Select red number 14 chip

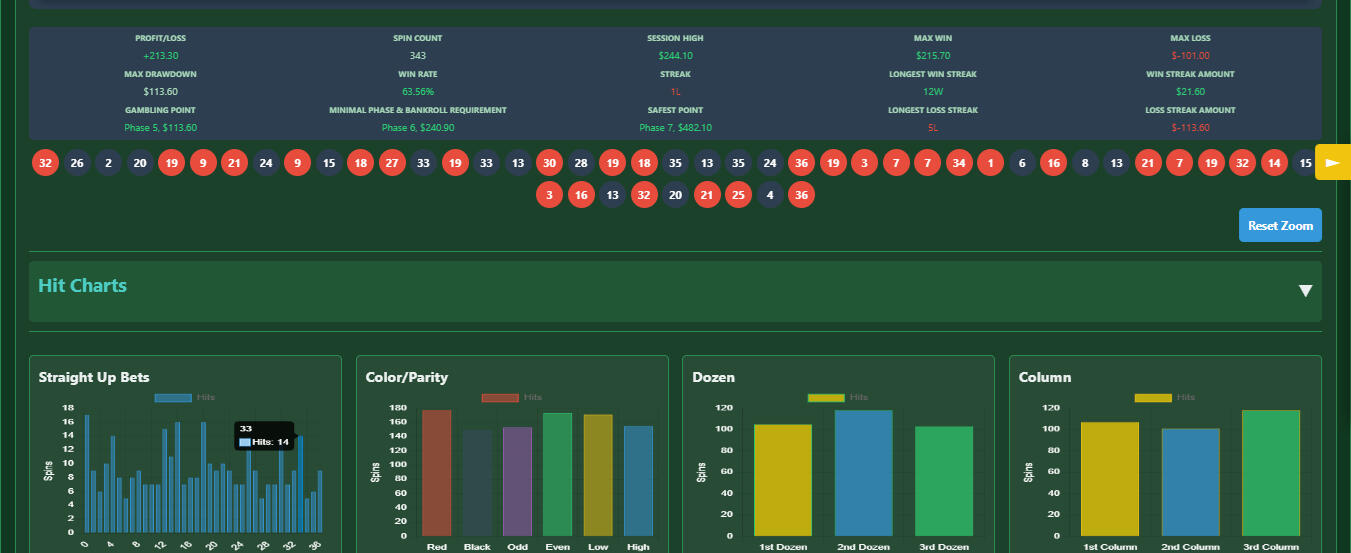pos(1274,162)
